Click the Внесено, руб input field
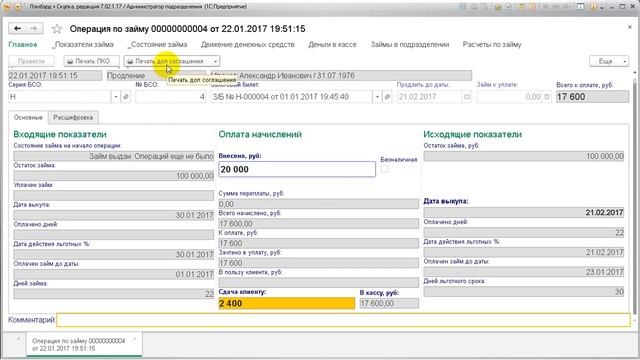The height and width of the screenshot is (360, 640). point(297,169)
